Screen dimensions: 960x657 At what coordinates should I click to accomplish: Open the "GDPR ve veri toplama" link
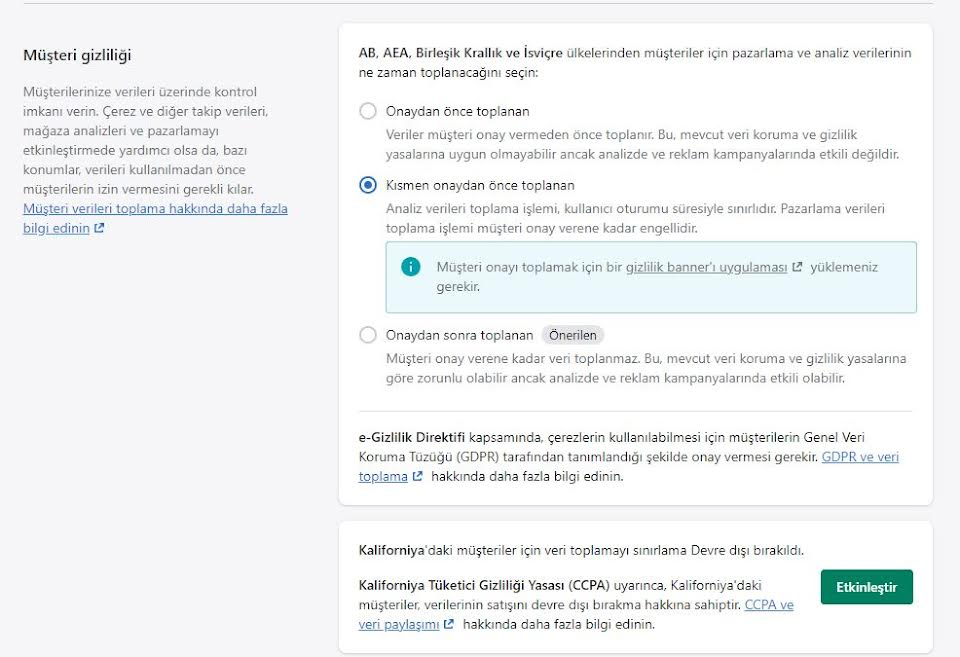tap(860, 457)
